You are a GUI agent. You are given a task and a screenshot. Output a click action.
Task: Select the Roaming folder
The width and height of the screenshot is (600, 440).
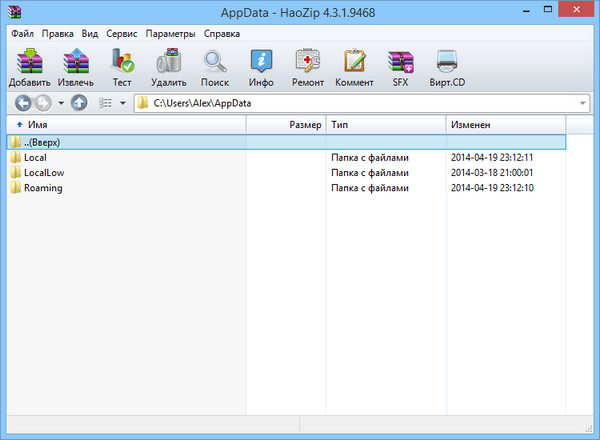pos(43,188)
